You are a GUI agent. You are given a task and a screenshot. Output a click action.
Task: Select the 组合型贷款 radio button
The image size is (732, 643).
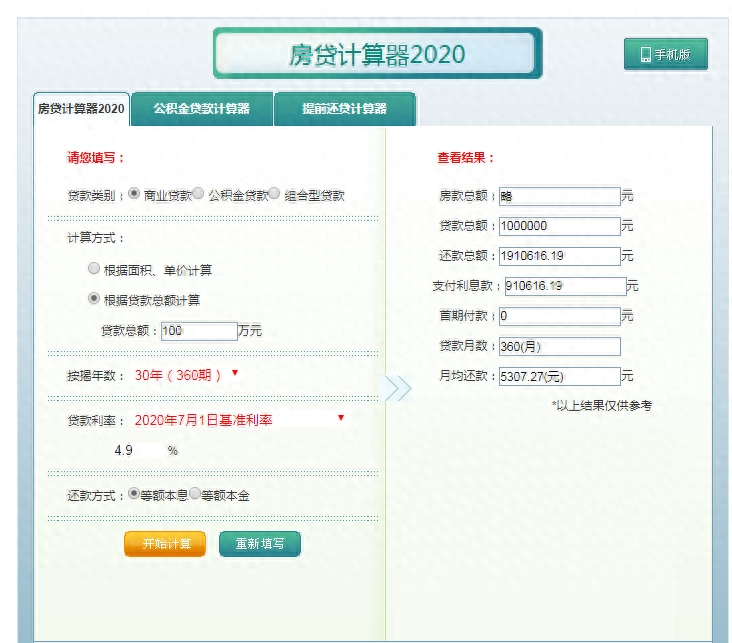pyautogui.click(x=274, y=193)
